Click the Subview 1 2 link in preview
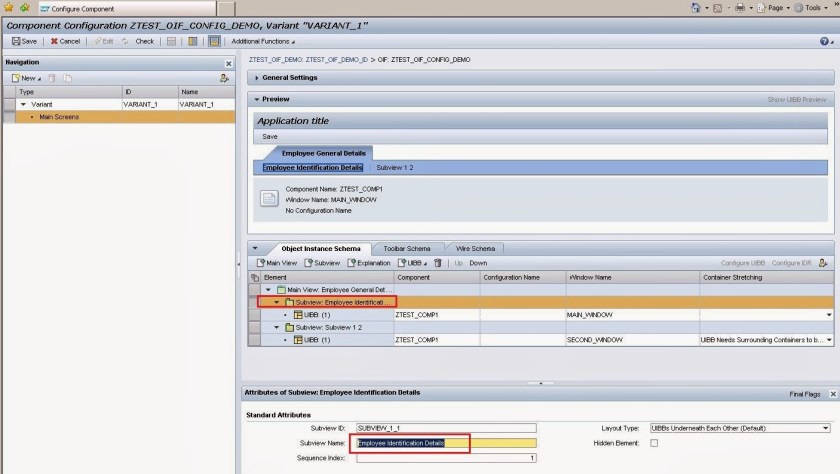The height and width of the screenshot is (474, 840). (x=394, y=167)
